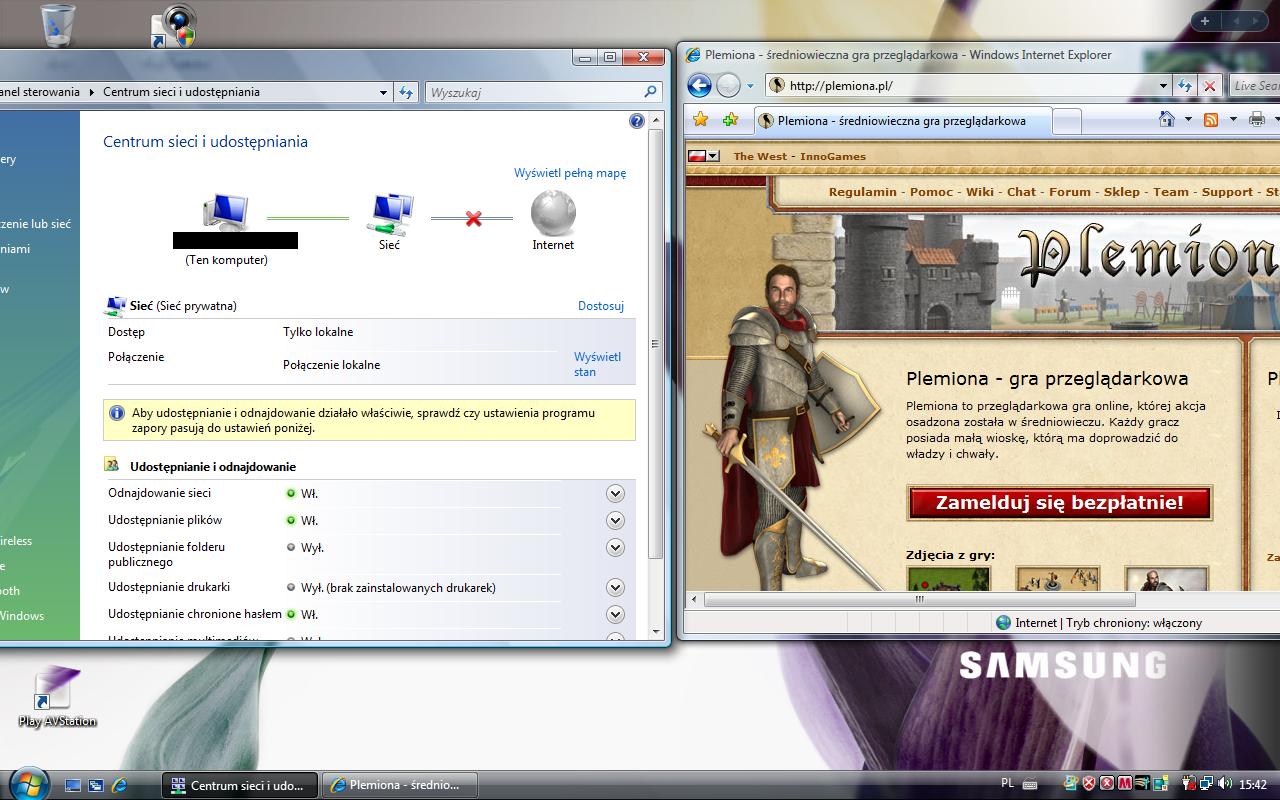Screen dimensions: 1280x800
Task: Click refresh icon in Control Panel address bar
Action: (x=405, y=92)
